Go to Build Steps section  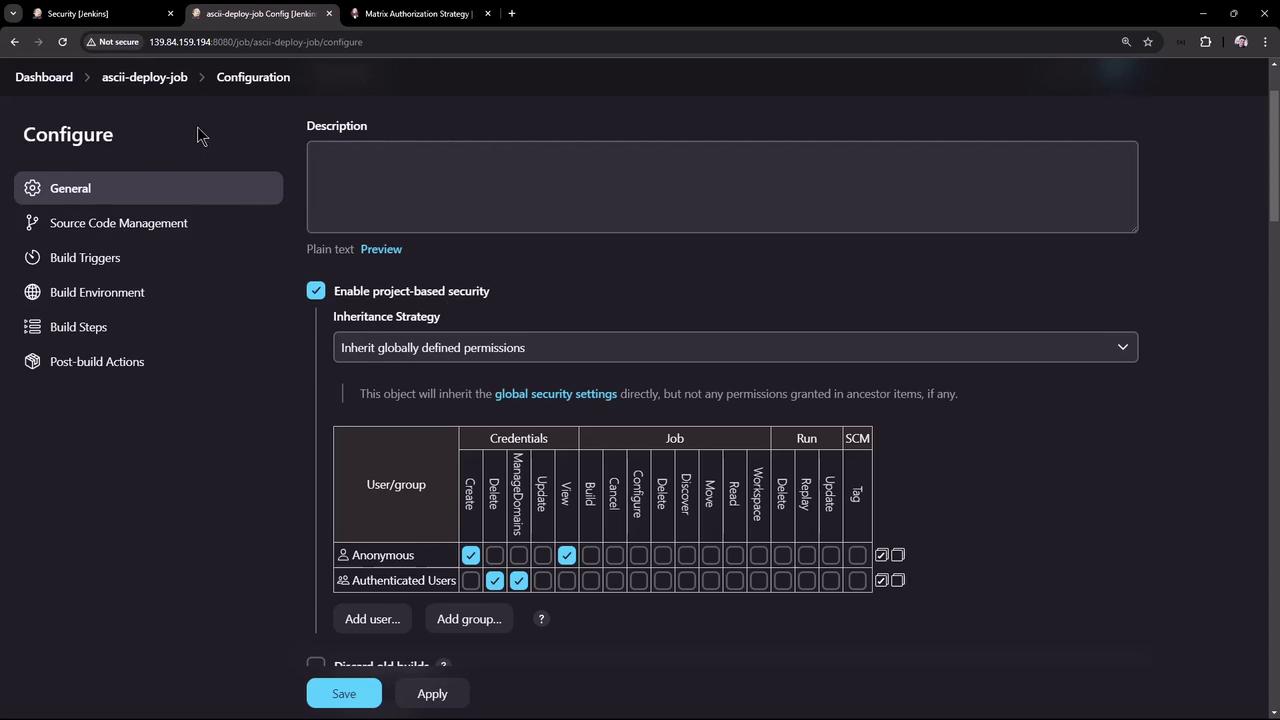149,327
